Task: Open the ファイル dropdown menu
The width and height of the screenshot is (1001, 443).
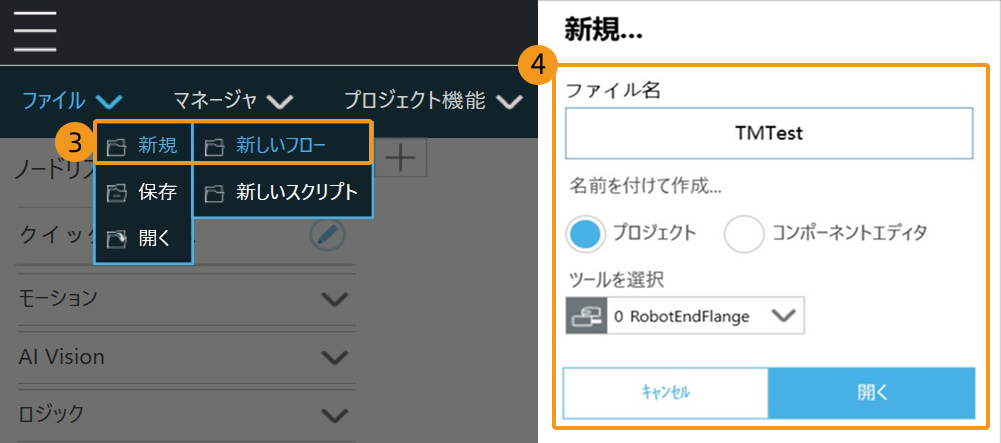Action: click(x=72, y=101)
